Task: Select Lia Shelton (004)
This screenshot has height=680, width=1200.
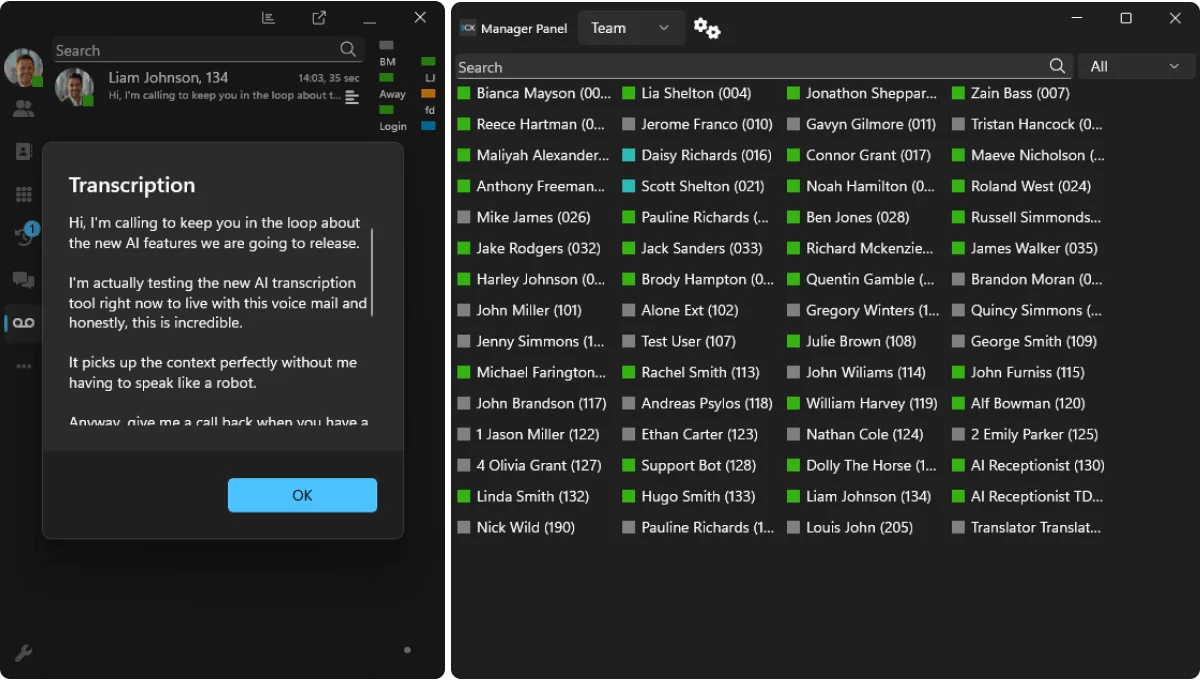Action: coord(686,93)
